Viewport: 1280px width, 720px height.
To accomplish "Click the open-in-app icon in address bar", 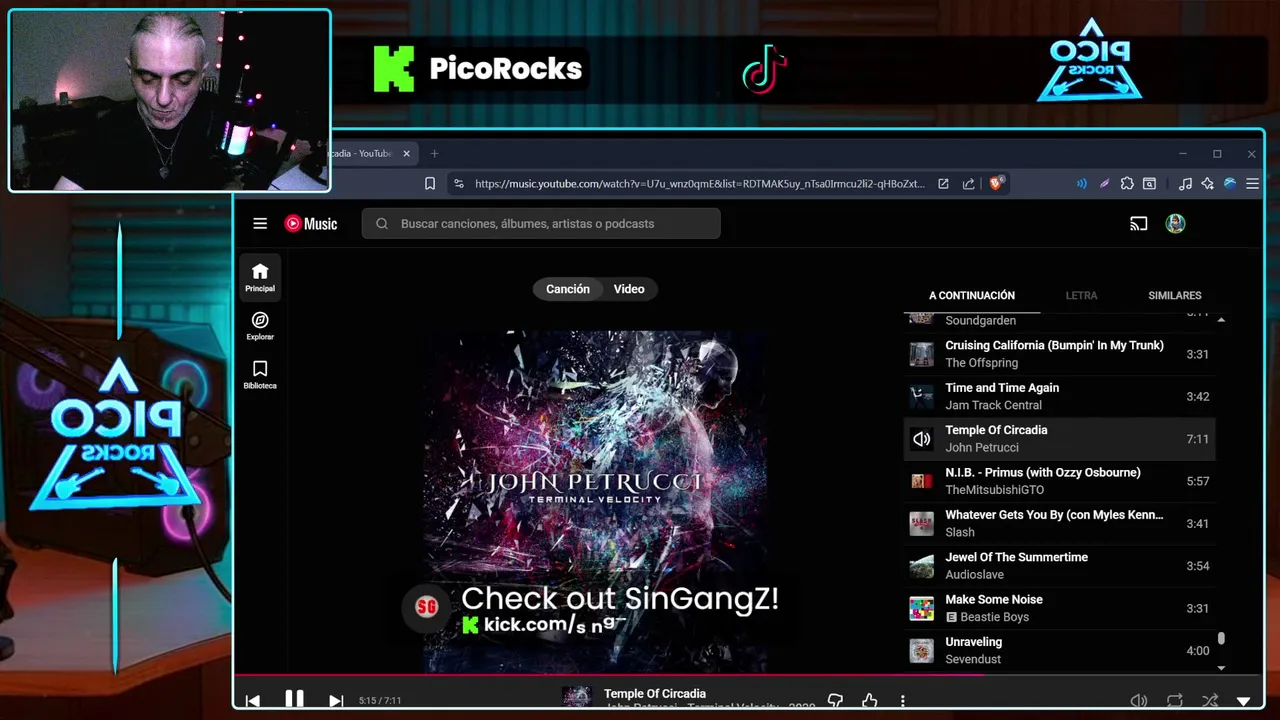I will 943,184.
